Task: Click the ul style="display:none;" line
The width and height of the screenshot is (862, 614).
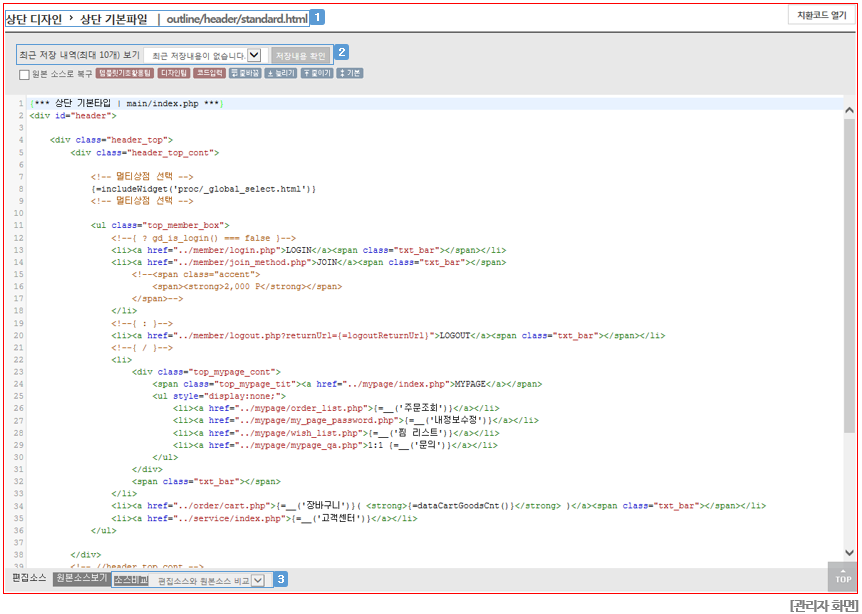Action: coord(219,396)
